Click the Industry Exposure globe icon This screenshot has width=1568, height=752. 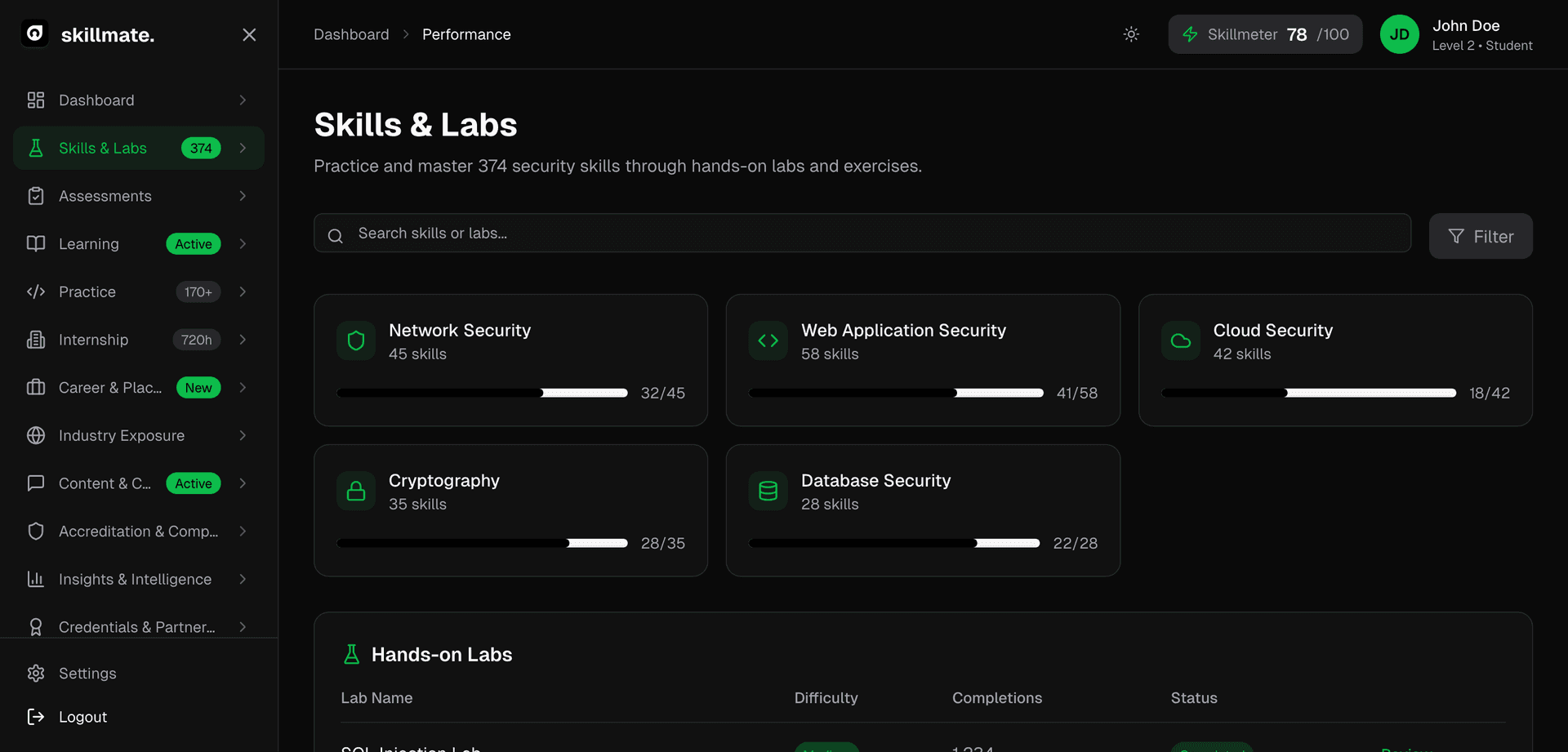[x=36, y=435]
